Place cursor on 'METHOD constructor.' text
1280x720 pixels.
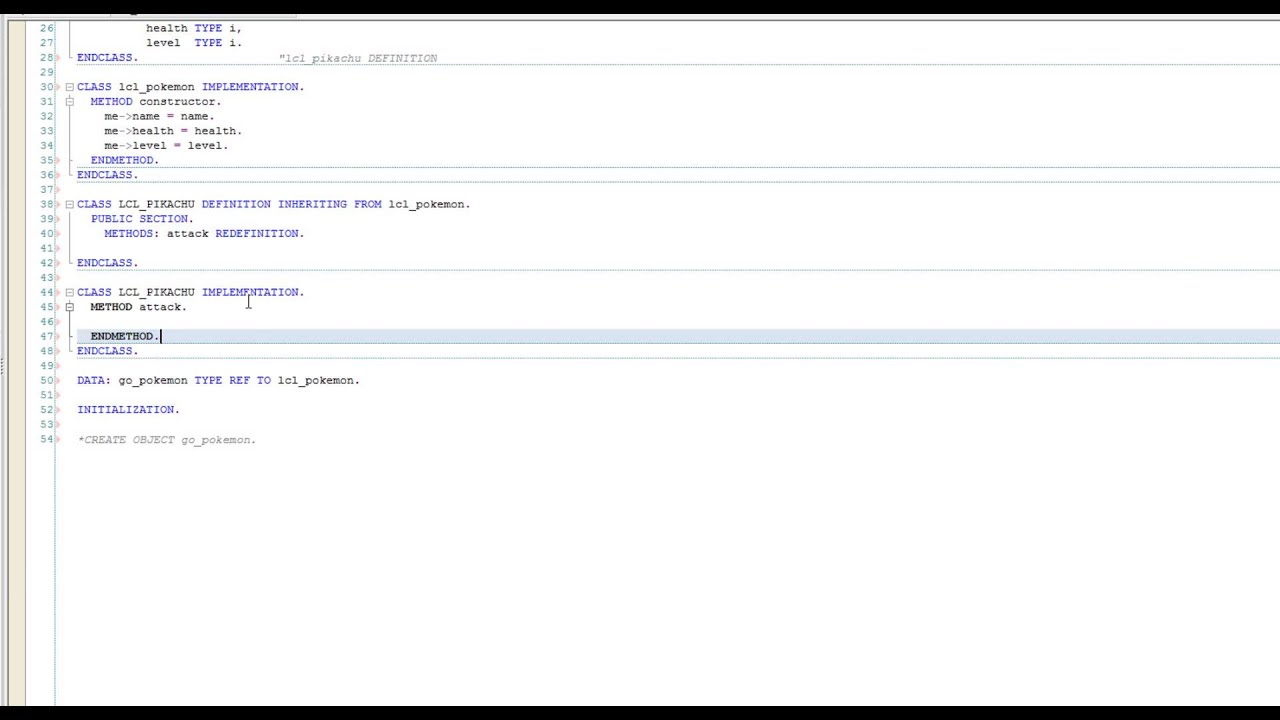[x=155, y=101]
